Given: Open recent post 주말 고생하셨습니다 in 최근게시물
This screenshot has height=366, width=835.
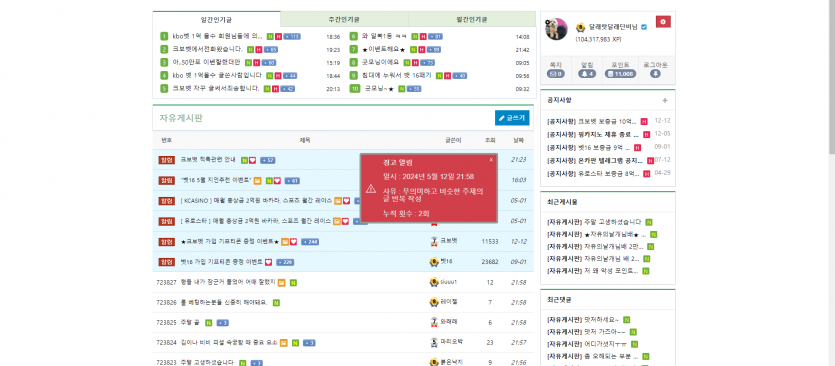Looking at the screenshot, I should pyautogui.click(x=594, y=222).
